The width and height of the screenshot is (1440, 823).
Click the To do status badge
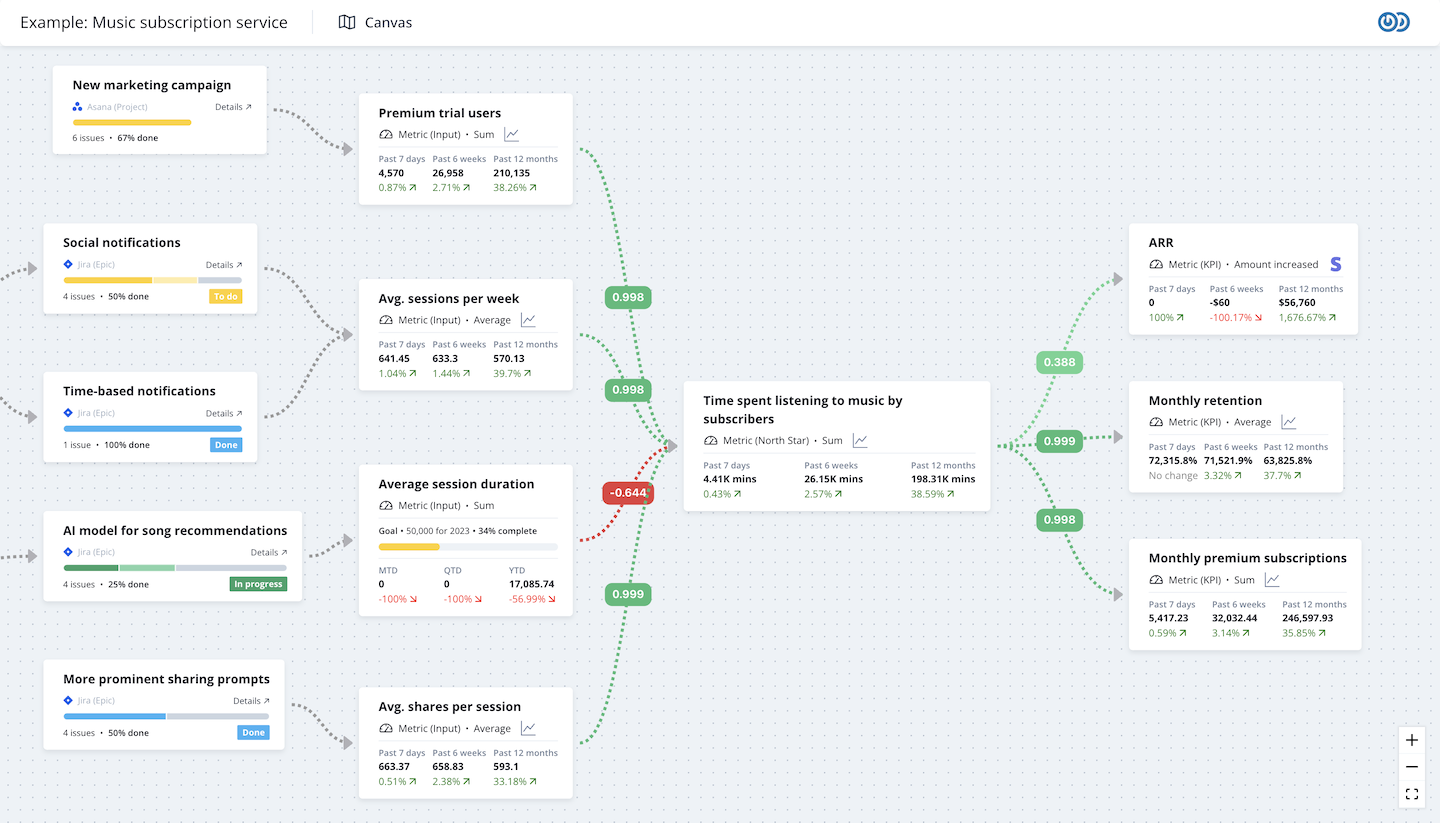click(x=225, y=296)
